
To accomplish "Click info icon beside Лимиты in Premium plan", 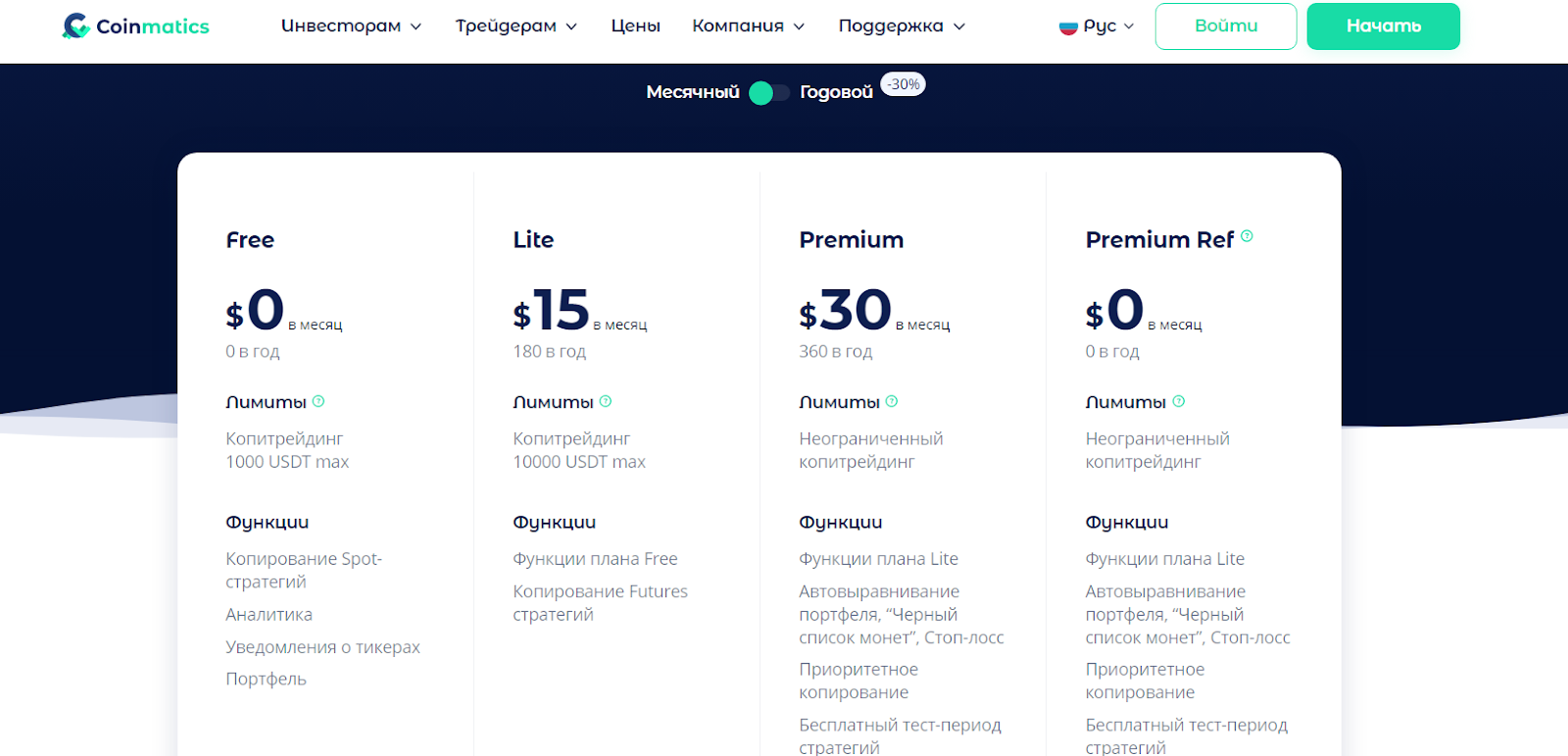I will coord(892,401).
